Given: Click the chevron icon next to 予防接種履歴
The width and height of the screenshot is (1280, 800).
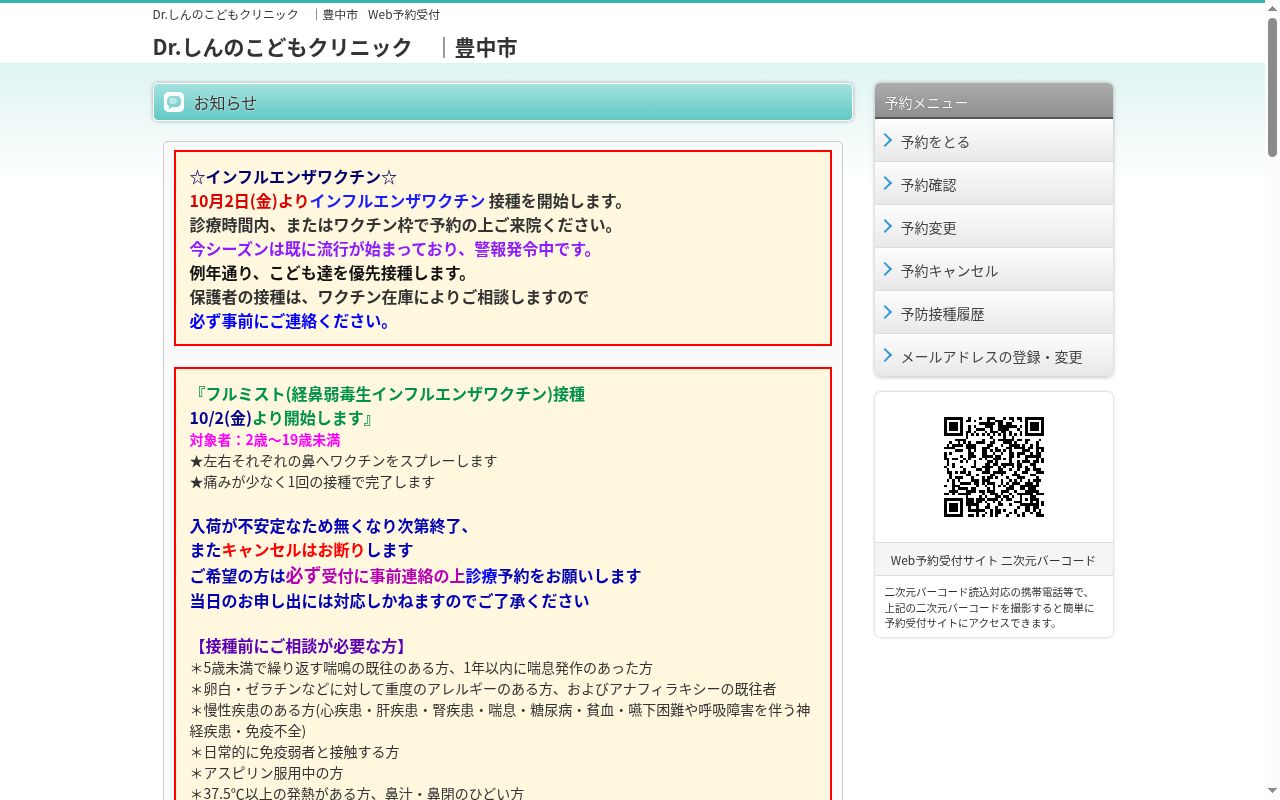Looking at the screenshot, I should (x=888, y=312).
